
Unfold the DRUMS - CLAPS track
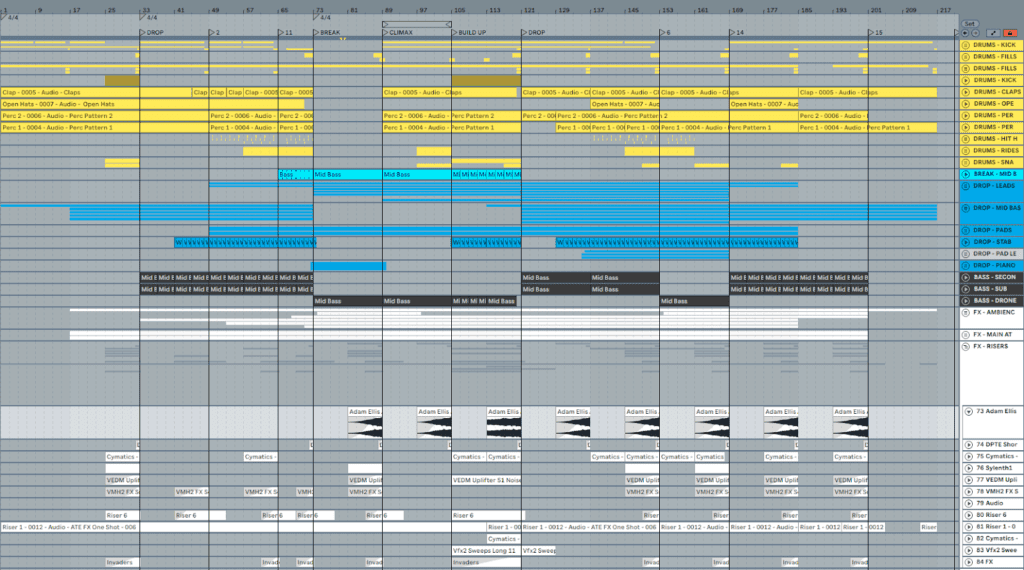966,92
